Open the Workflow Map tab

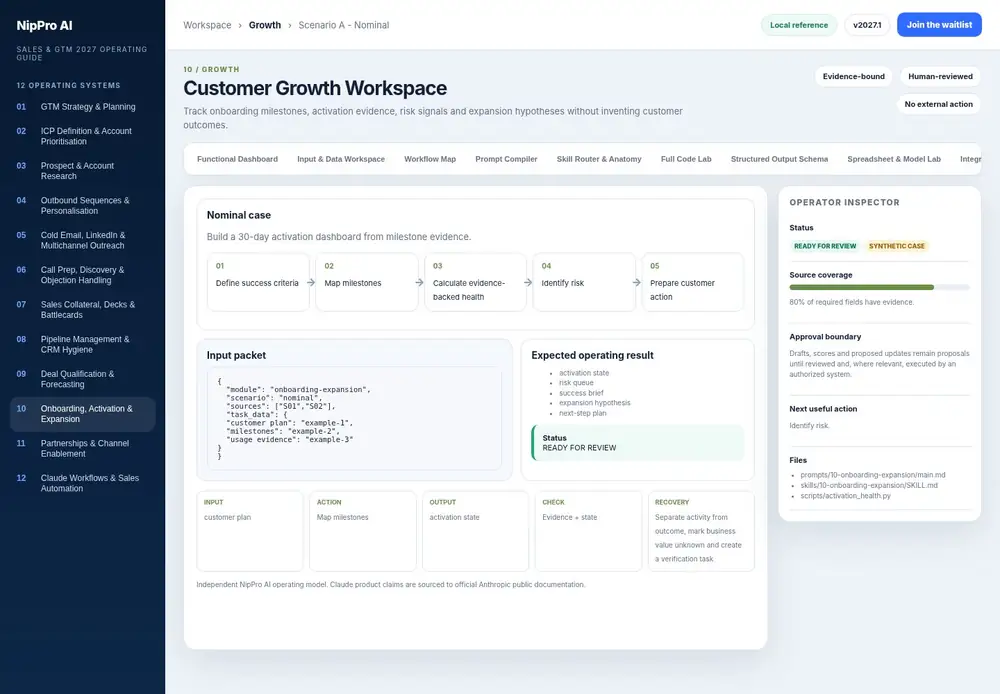(430, 159)
